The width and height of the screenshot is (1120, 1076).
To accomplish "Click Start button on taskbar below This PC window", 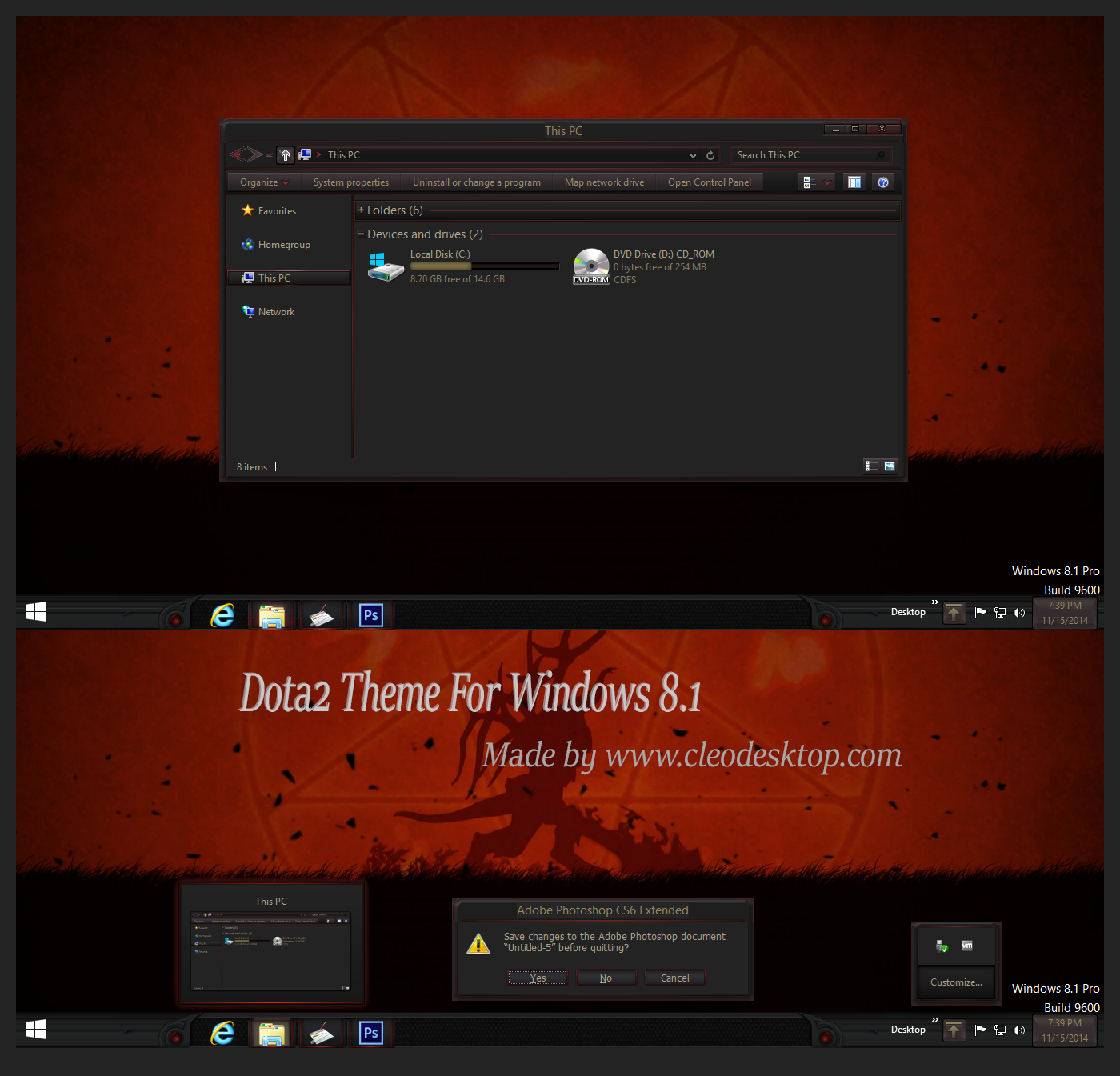I will [x=36, y=612].
